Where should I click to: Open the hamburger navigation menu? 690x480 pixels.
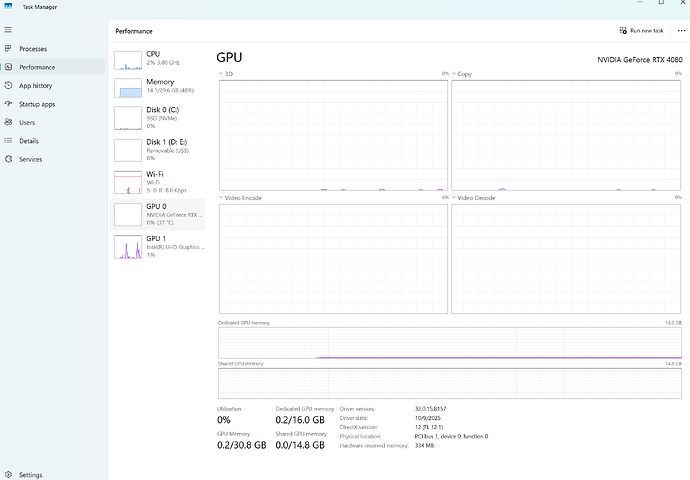pos(8,30)
